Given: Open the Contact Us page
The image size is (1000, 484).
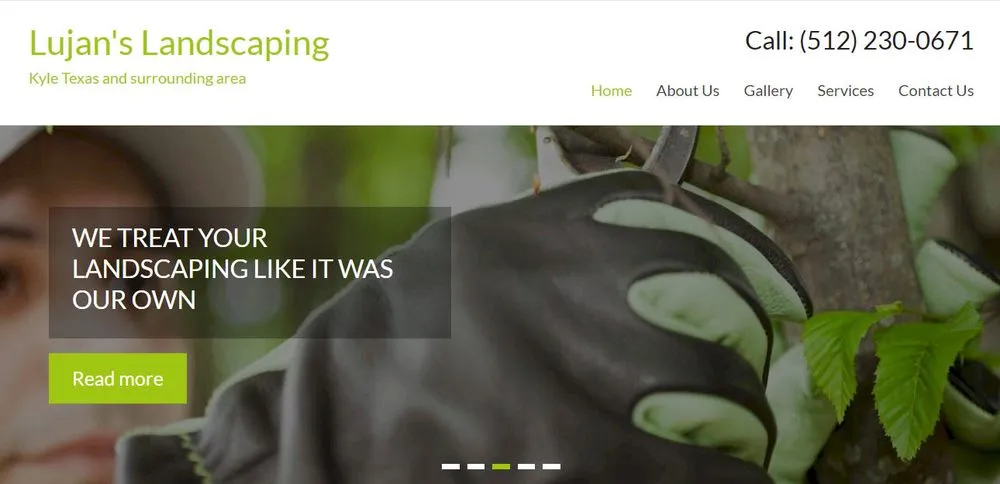Looking at the screenshot, I should click(936, 91).
